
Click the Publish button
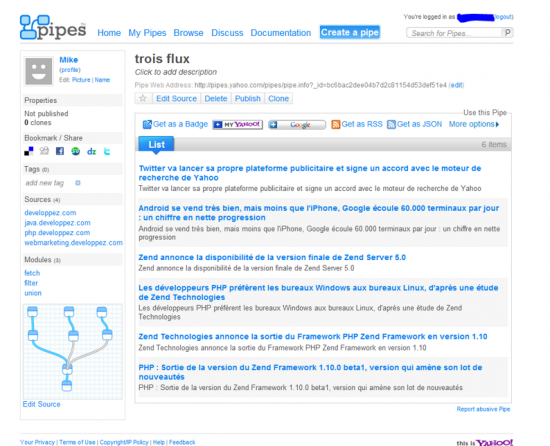coord(248,99)
